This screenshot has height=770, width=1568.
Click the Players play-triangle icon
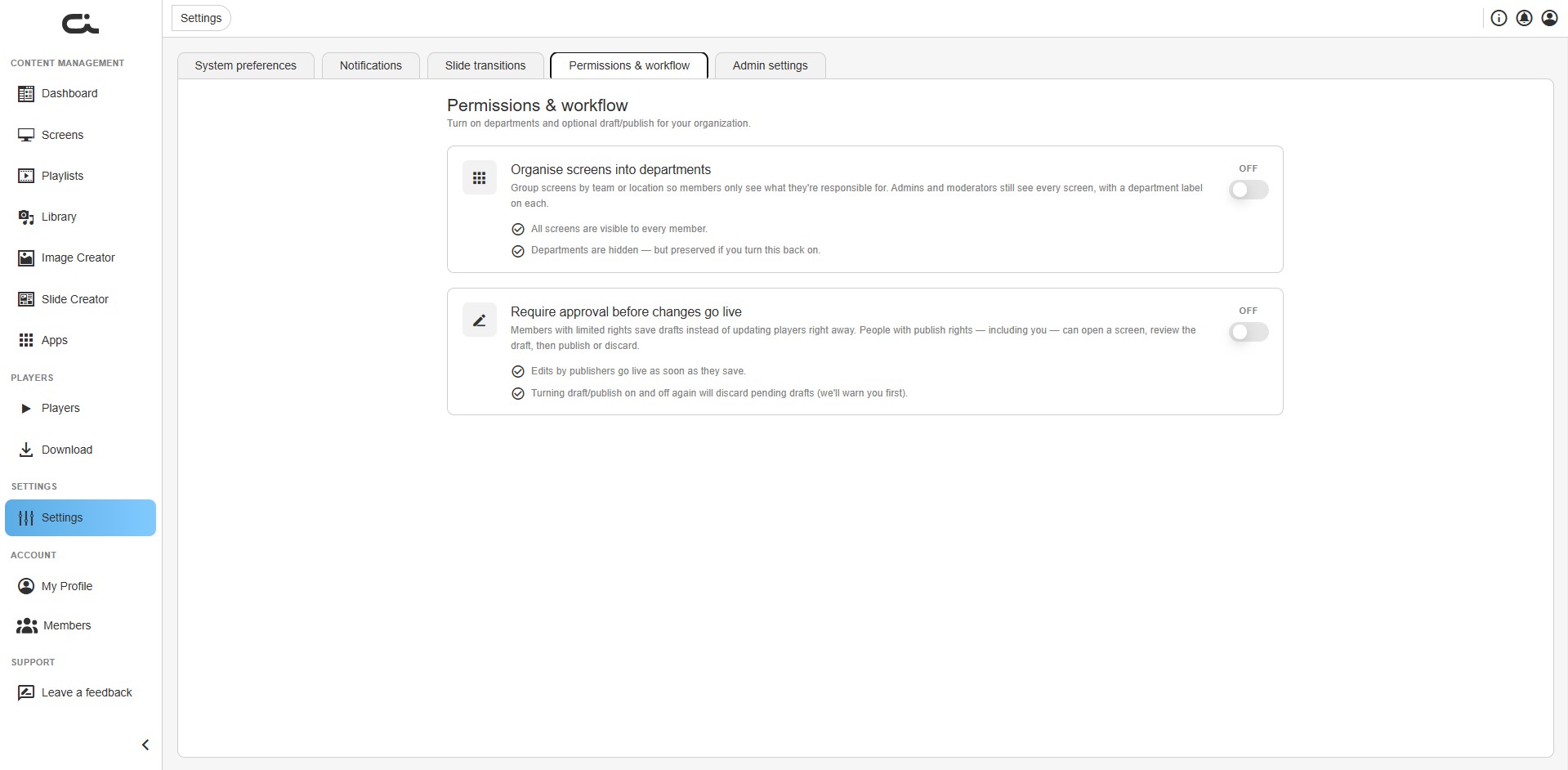coord(26,408)
